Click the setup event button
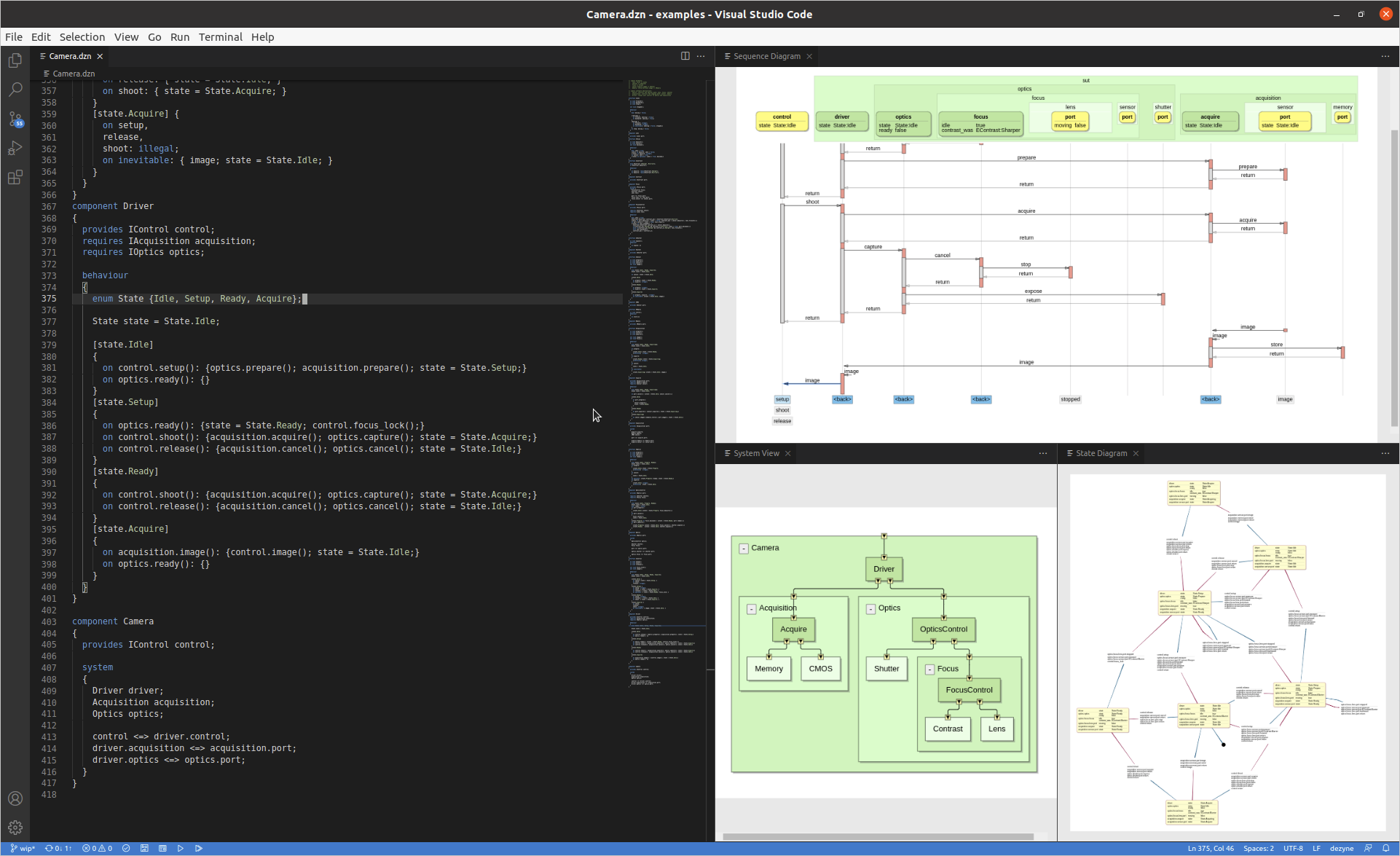1400x856 pixels. pos(782,399)
